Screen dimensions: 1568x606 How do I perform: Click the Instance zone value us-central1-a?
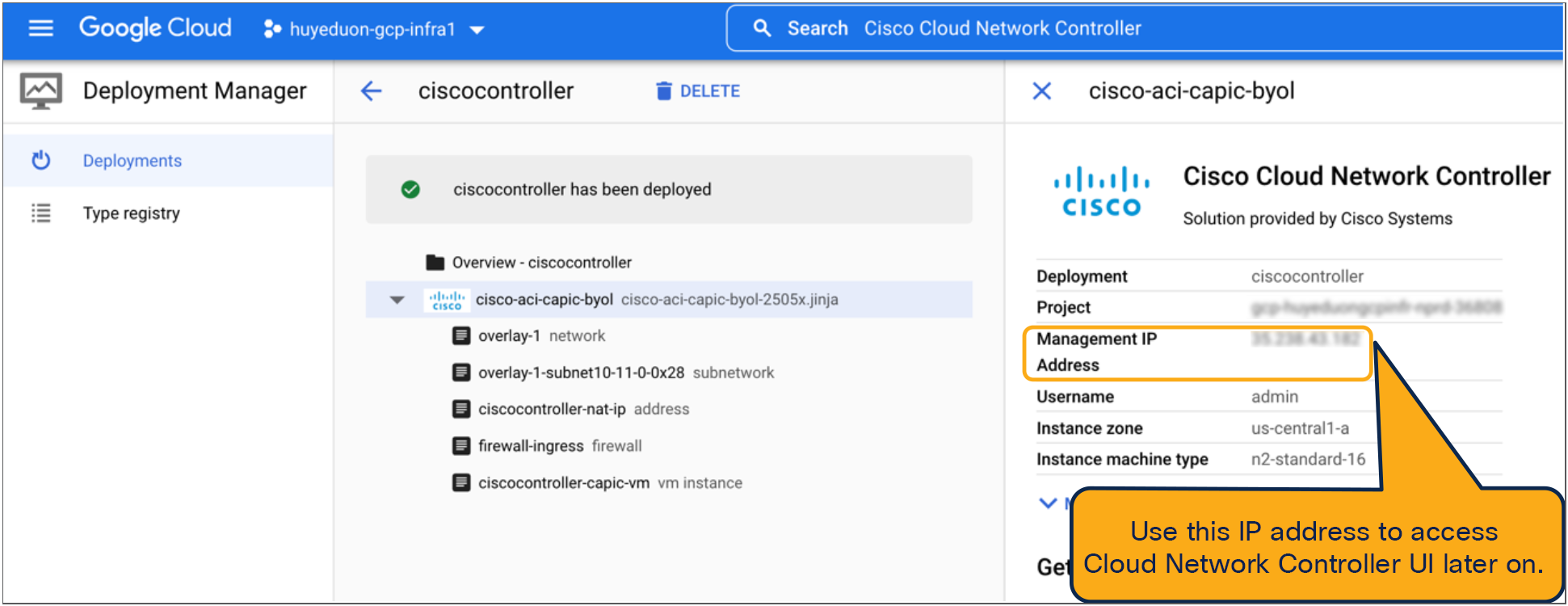point(1300,428)
